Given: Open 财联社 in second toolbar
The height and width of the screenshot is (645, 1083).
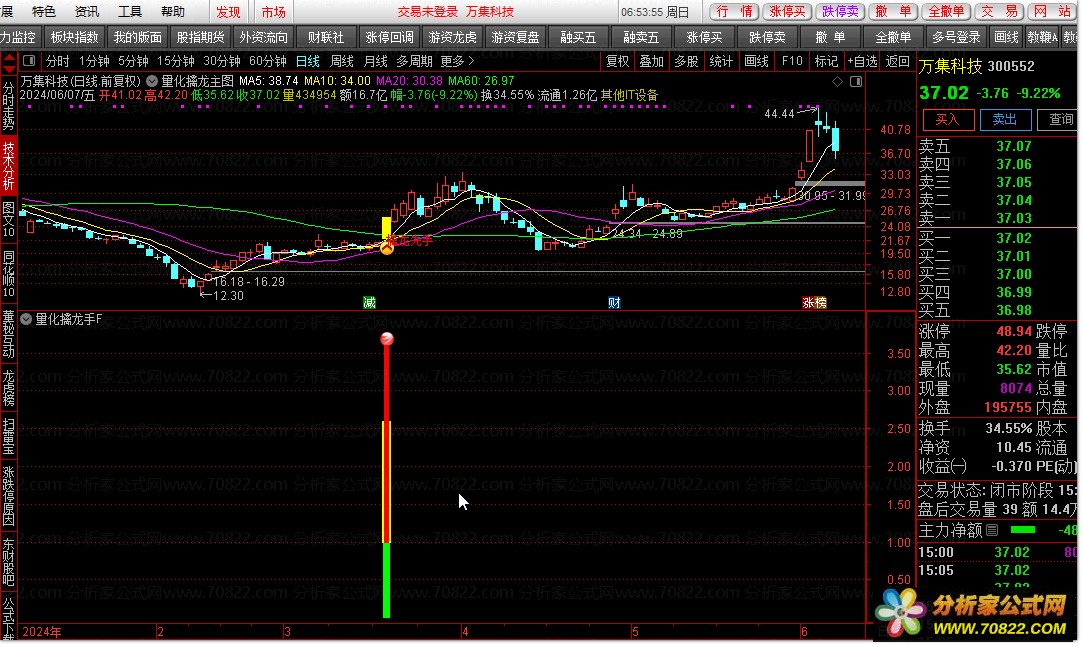Looking at the screenshot, I should (326, 37).
